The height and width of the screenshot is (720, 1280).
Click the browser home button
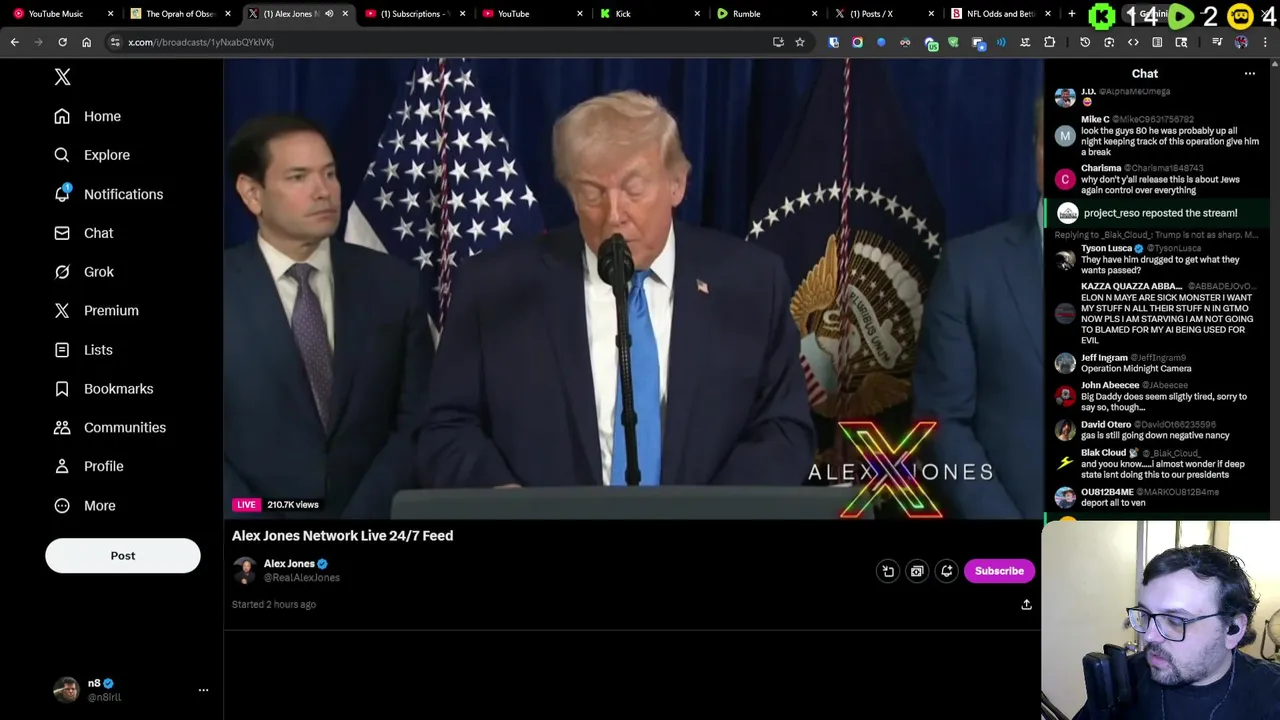(86, 42)
